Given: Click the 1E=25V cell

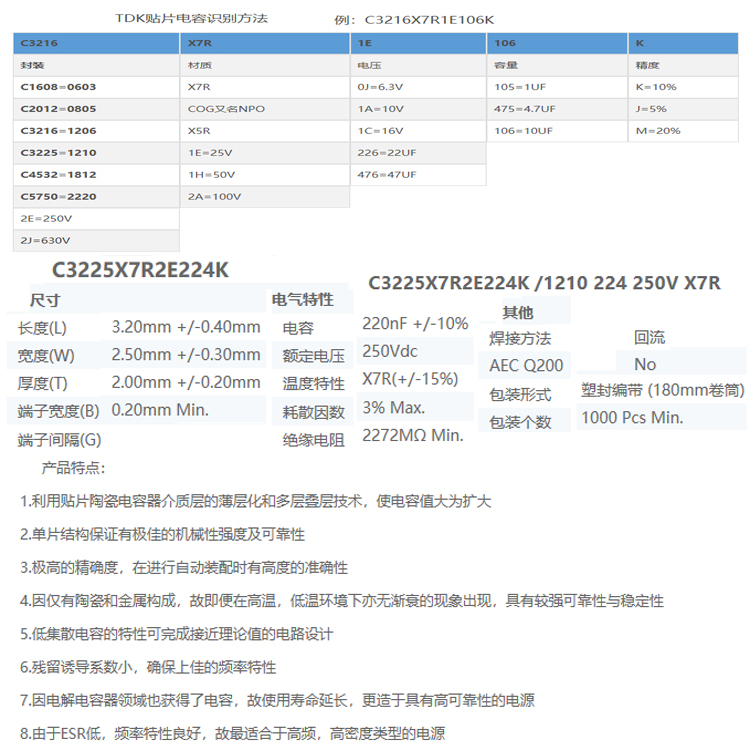Looking at the screenshot, I should 265,153.
